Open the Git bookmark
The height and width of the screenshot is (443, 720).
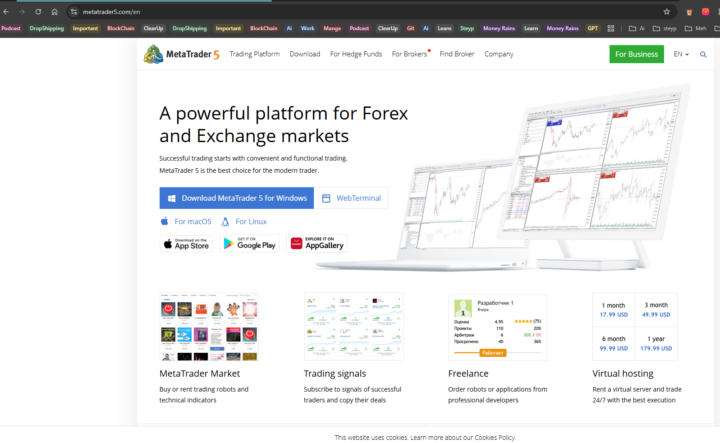pyautogui.click(x=411, y=28)
